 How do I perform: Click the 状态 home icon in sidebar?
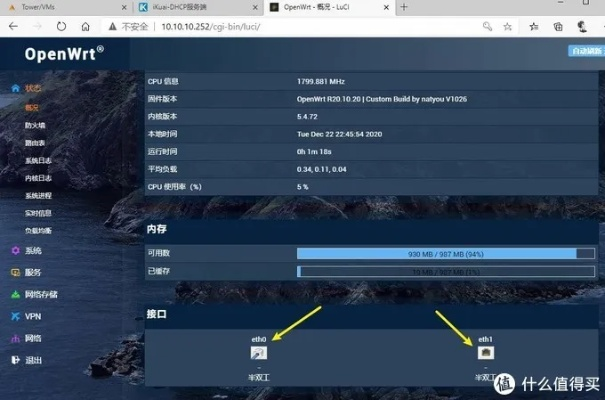(x=15, y=88)
